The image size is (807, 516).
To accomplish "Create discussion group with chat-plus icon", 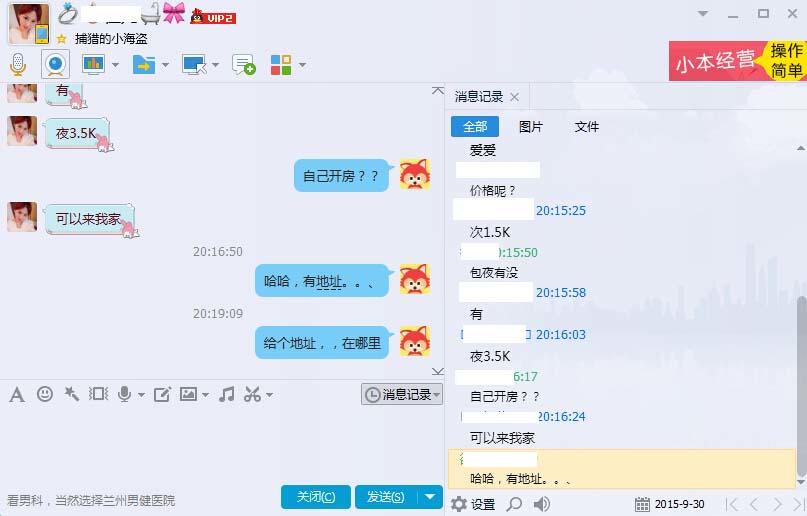I will coord(243,65).
